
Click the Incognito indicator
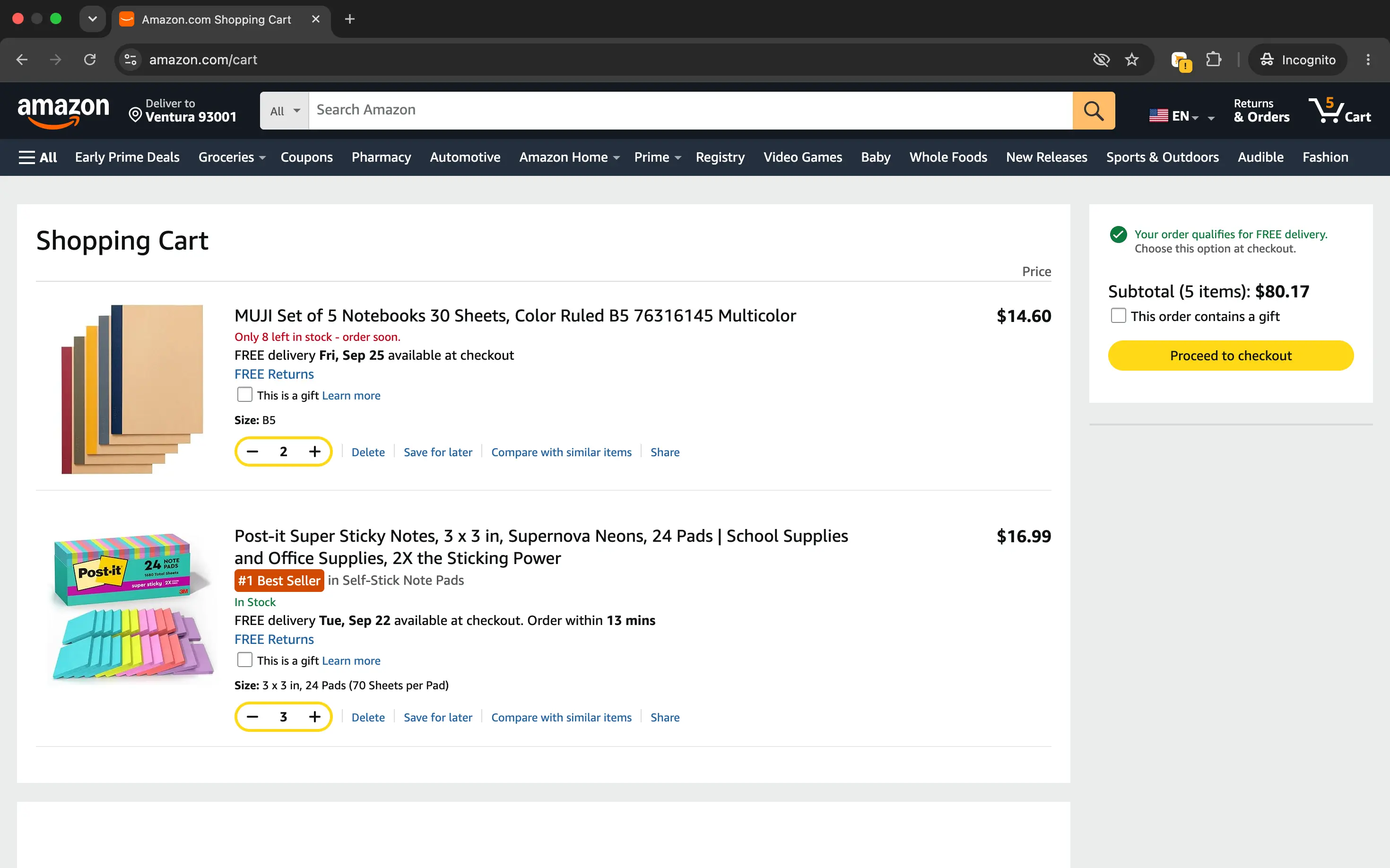[x=1297, y=60]
